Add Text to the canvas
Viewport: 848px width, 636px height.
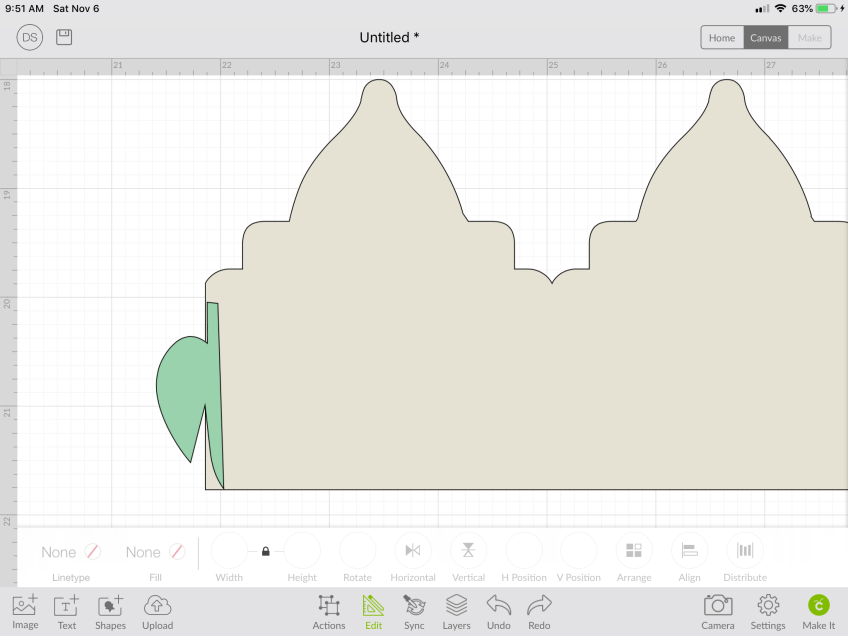point(66,610)
